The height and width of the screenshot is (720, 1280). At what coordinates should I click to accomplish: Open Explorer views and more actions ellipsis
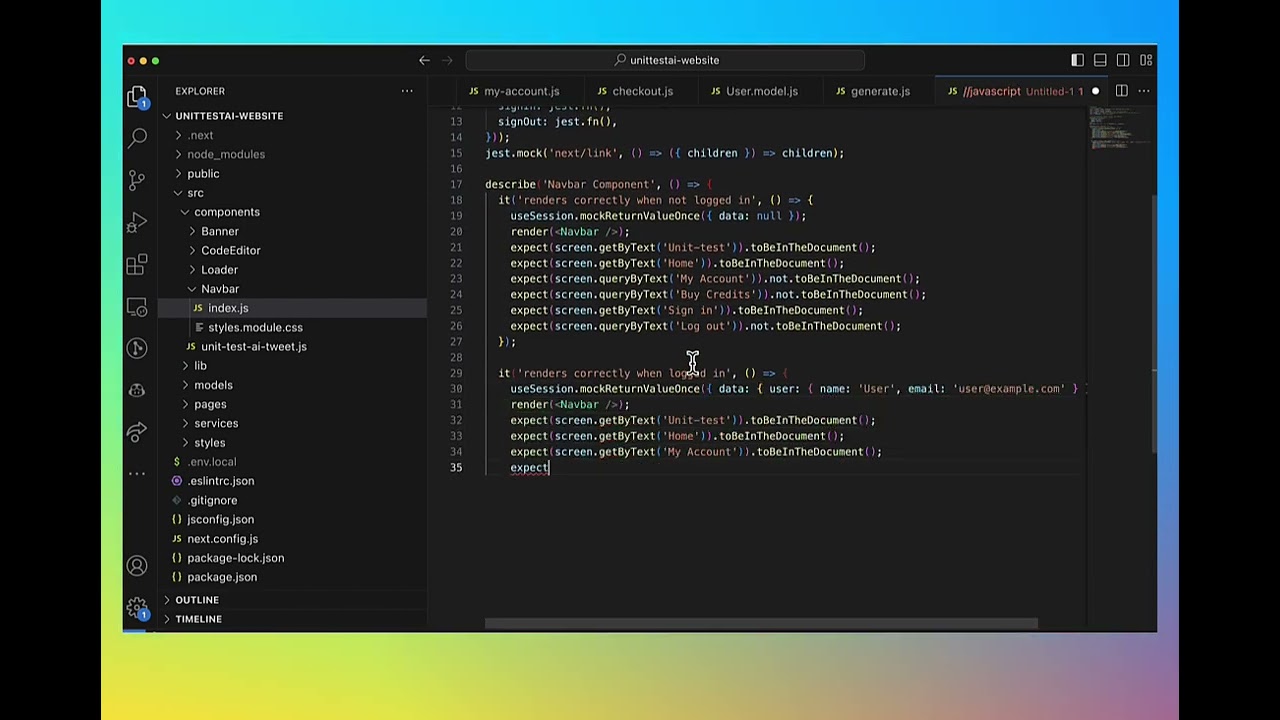407,91
